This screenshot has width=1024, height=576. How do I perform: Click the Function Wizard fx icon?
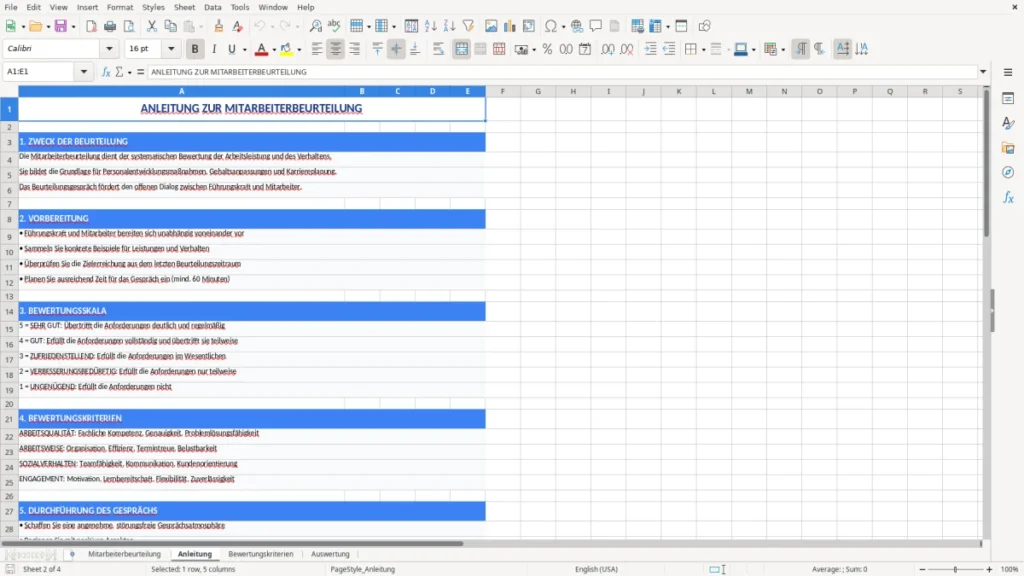(x=106, y=72)
